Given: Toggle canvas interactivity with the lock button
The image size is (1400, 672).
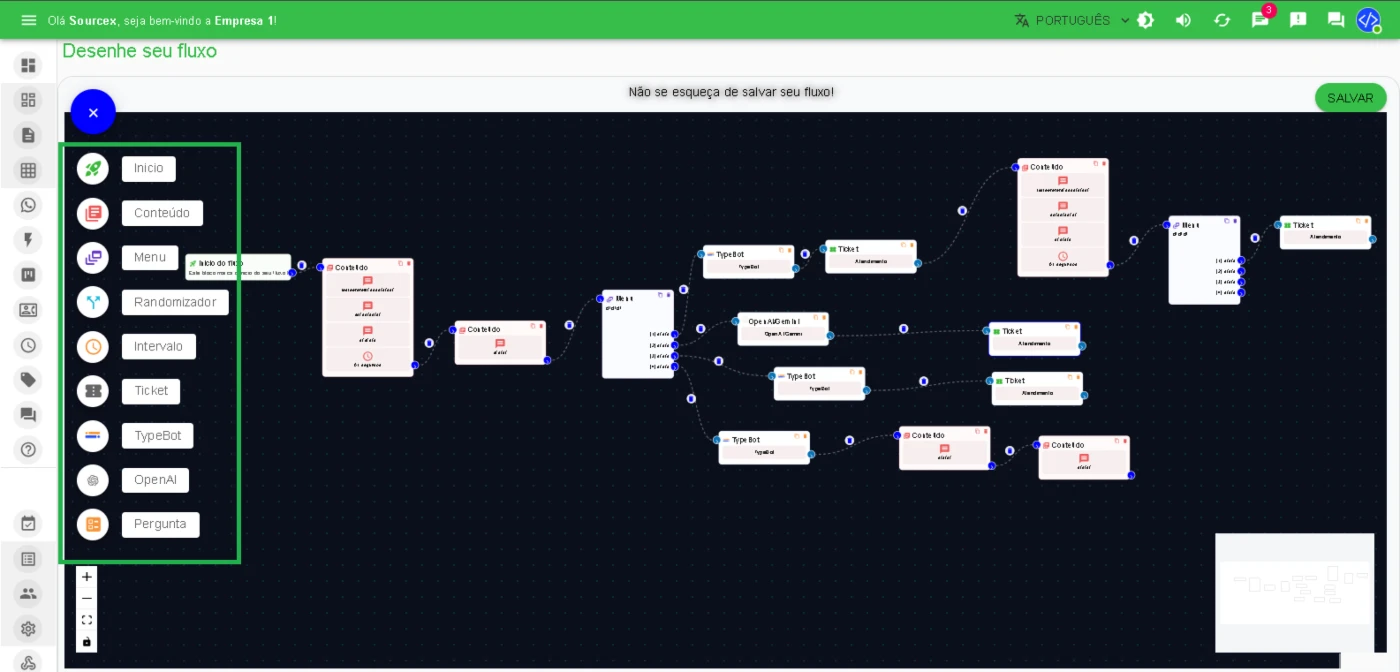Looking at the screenshot, I should [87, 642].
